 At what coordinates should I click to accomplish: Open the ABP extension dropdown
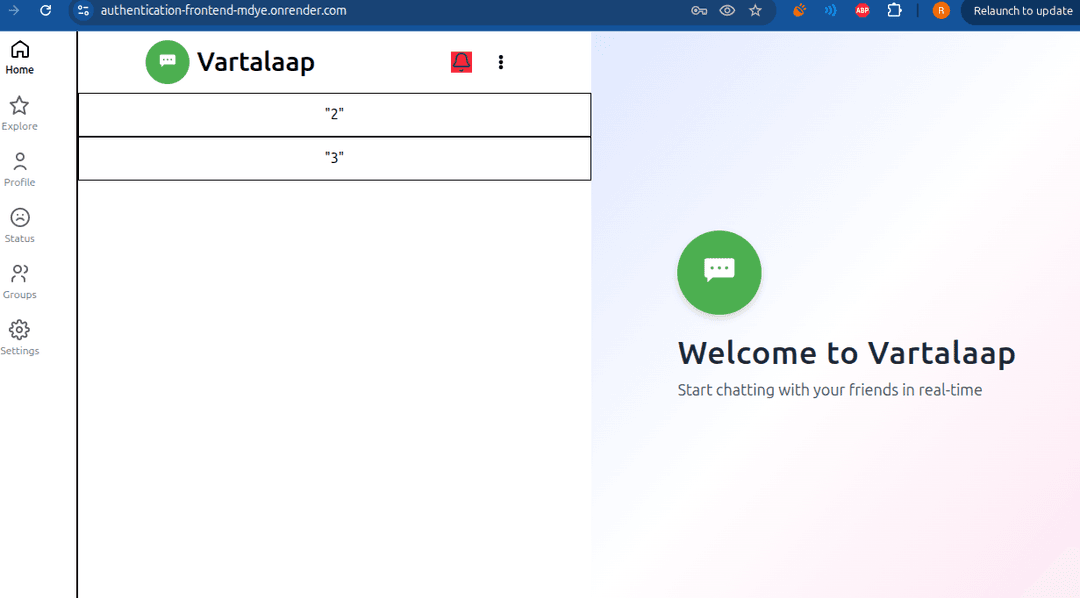tap(861, 10)
